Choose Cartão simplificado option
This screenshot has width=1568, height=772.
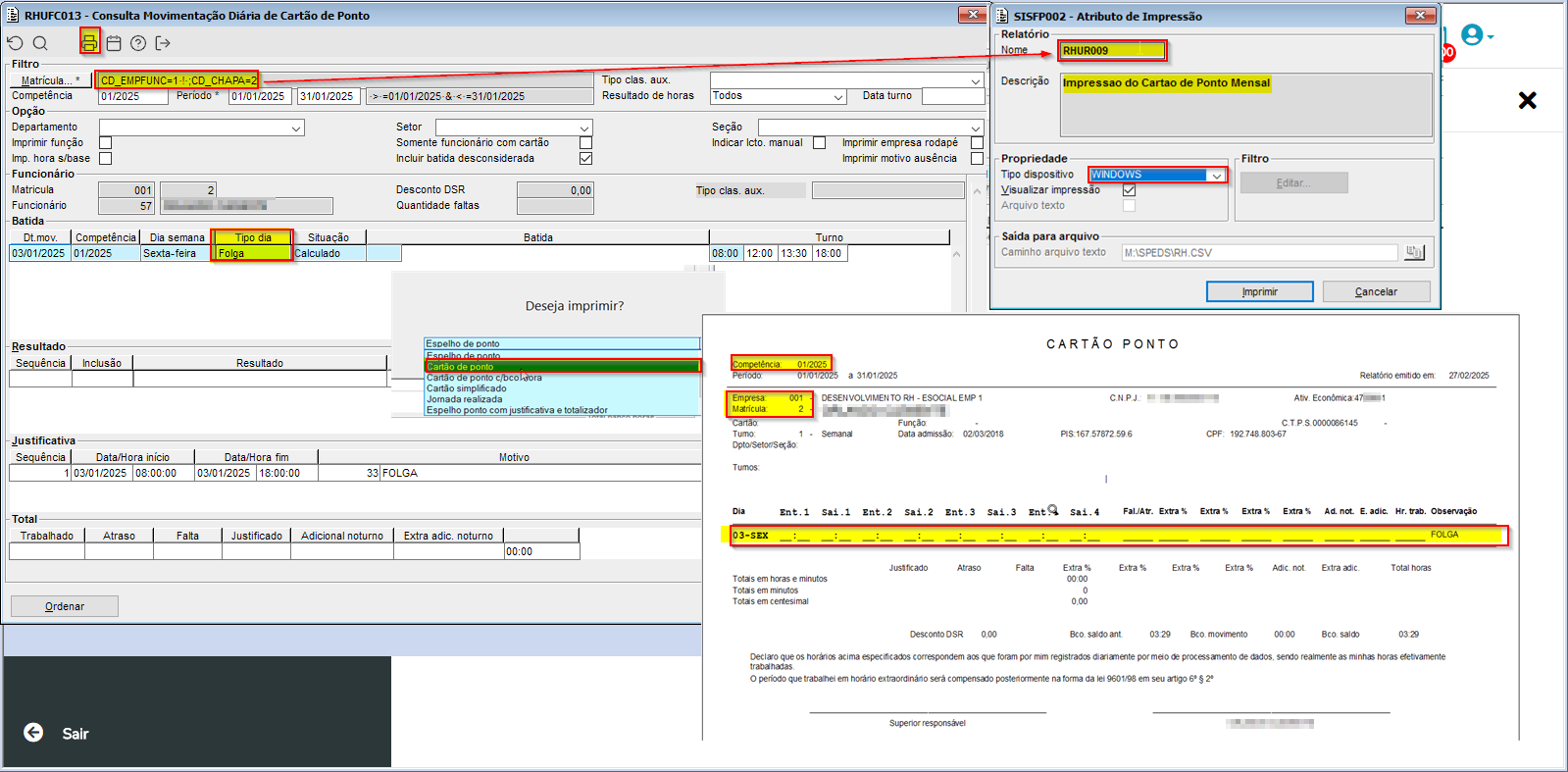(562, 388)
